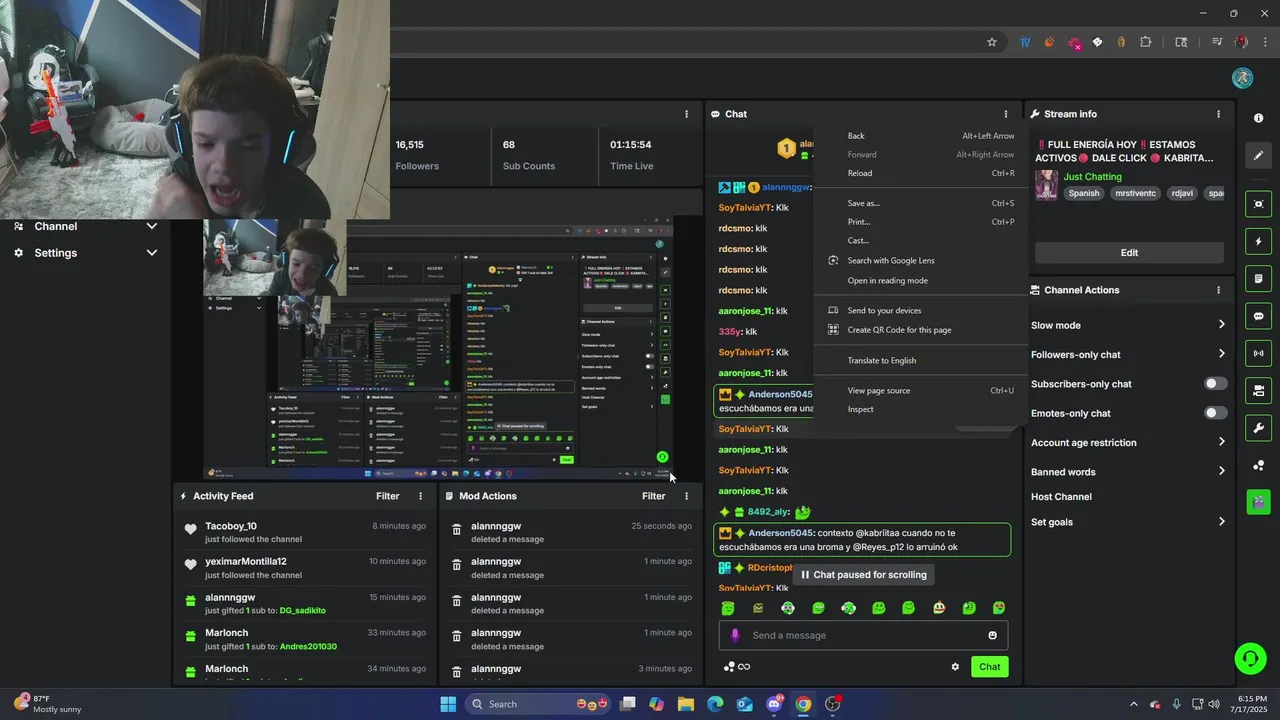Click the lightning bolt quick actions icon
The height and width of the screenshot is (720, 1280).
1258,241
